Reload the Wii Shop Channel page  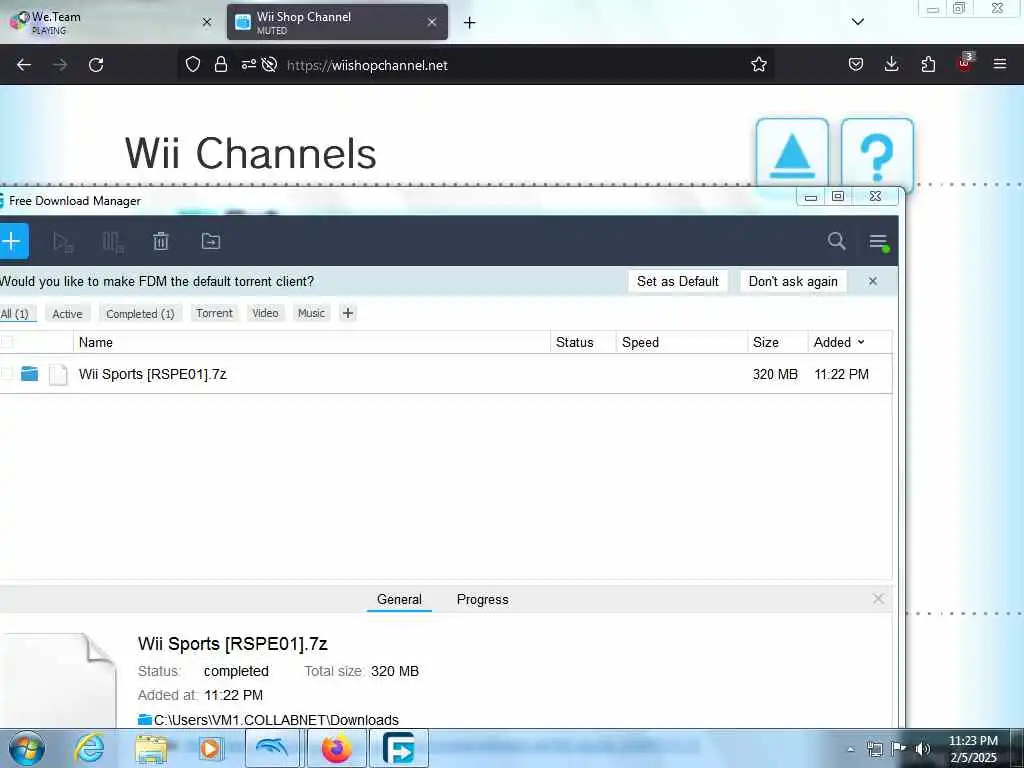click(96, 65)
